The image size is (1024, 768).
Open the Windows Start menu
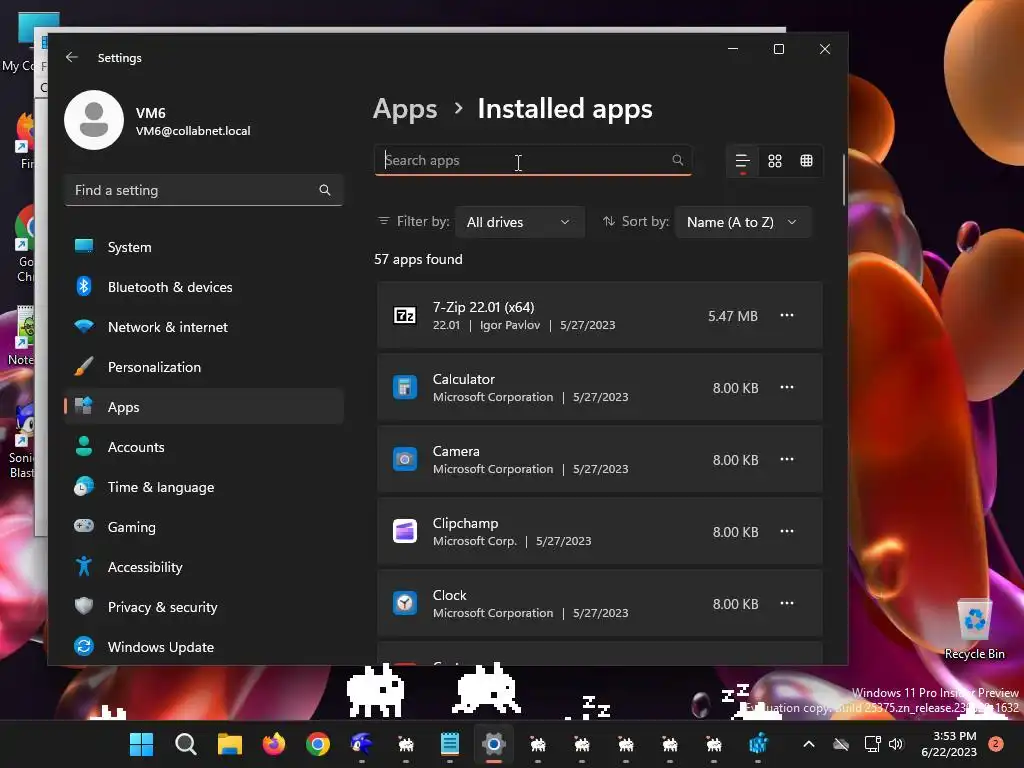click(x=141, y=744)
